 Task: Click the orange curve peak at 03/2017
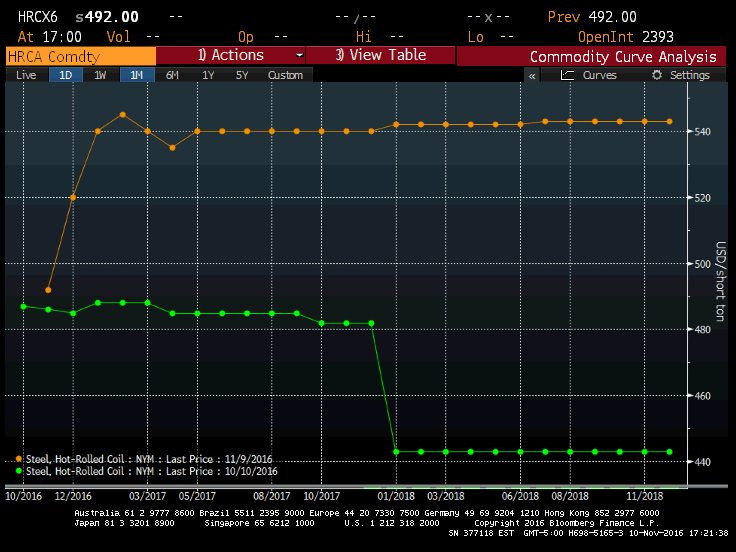122,114
